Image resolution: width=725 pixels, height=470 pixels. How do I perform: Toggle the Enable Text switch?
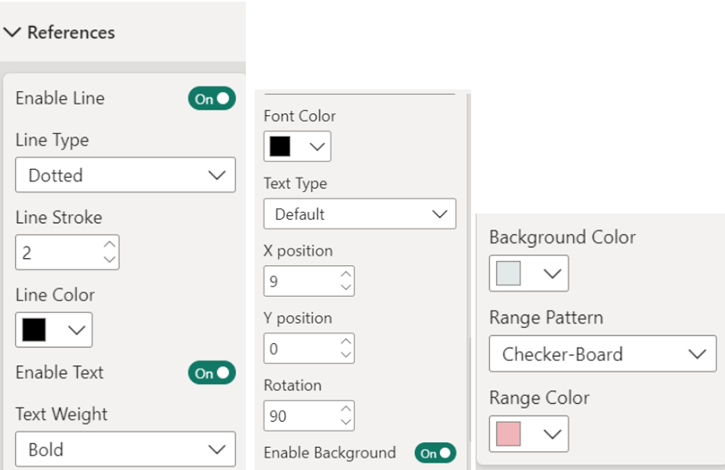click(212, 373)
